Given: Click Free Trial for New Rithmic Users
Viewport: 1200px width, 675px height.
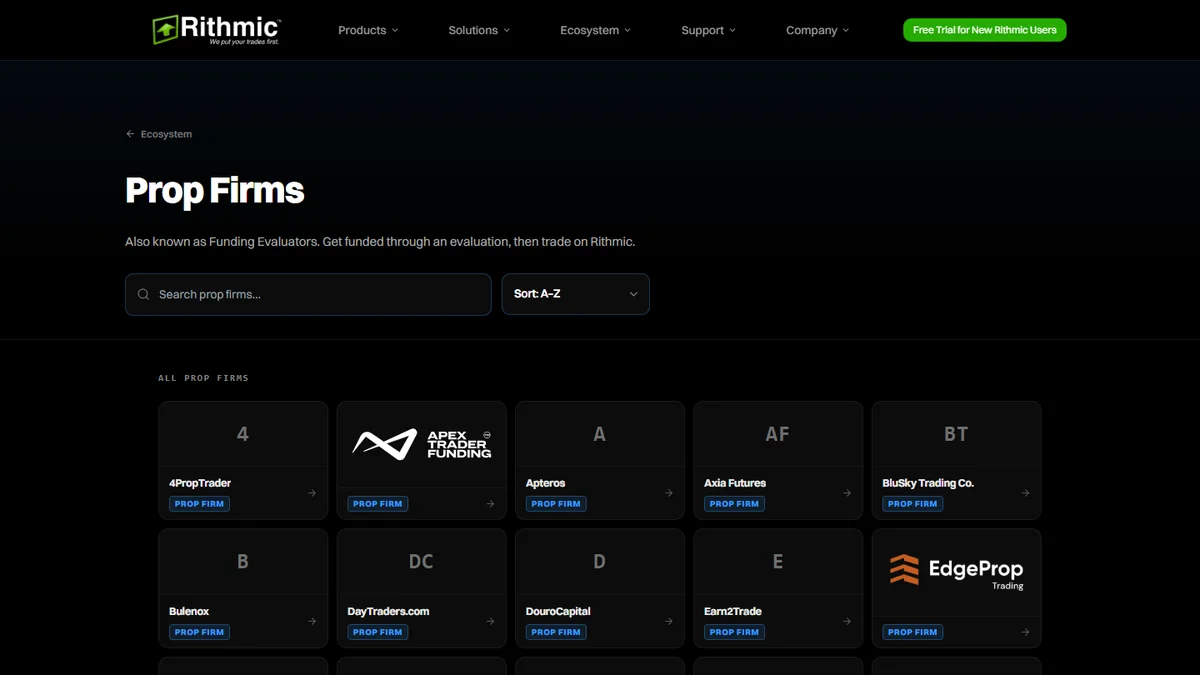Looking at the screenshot, I should pos(985,30).
